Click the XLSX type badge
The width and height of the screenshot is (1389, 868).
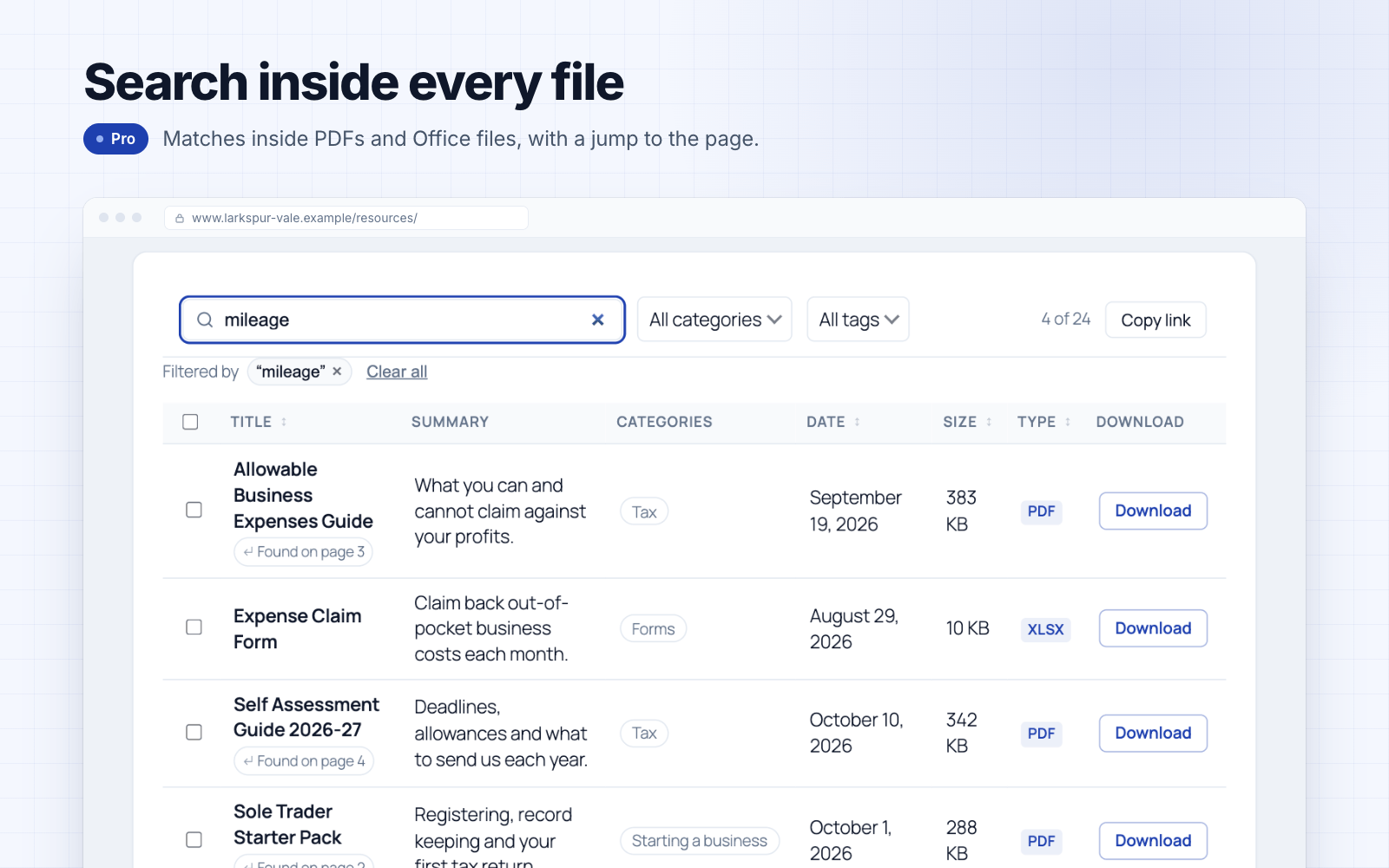1045,629
